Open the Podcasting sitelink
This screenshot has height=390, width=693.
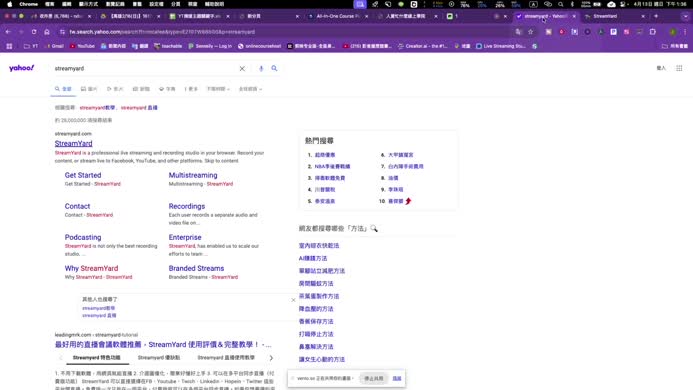(83, 237)
